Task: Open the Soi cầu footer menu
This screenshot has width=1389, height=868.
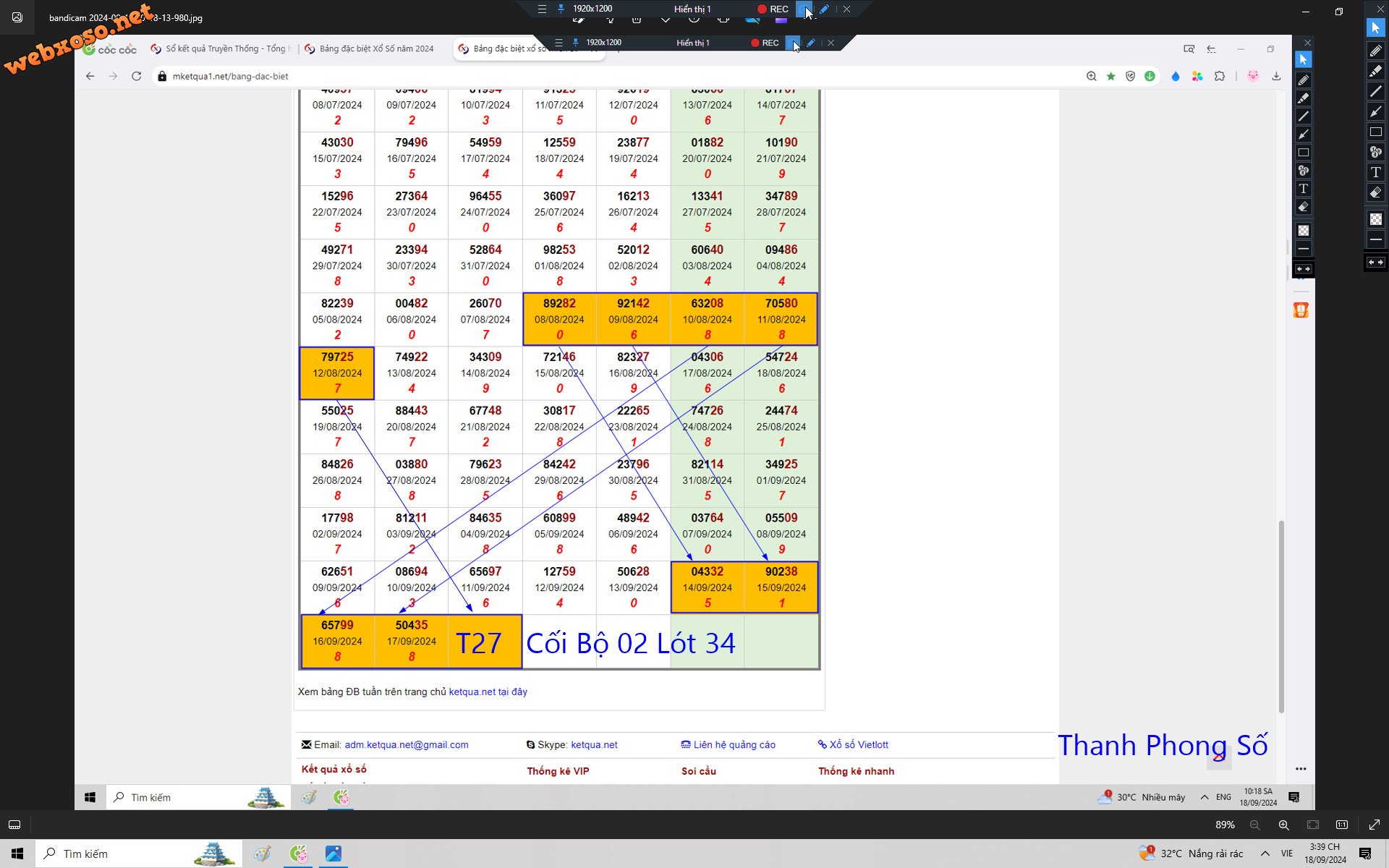Action: click(x=699, y=771)
